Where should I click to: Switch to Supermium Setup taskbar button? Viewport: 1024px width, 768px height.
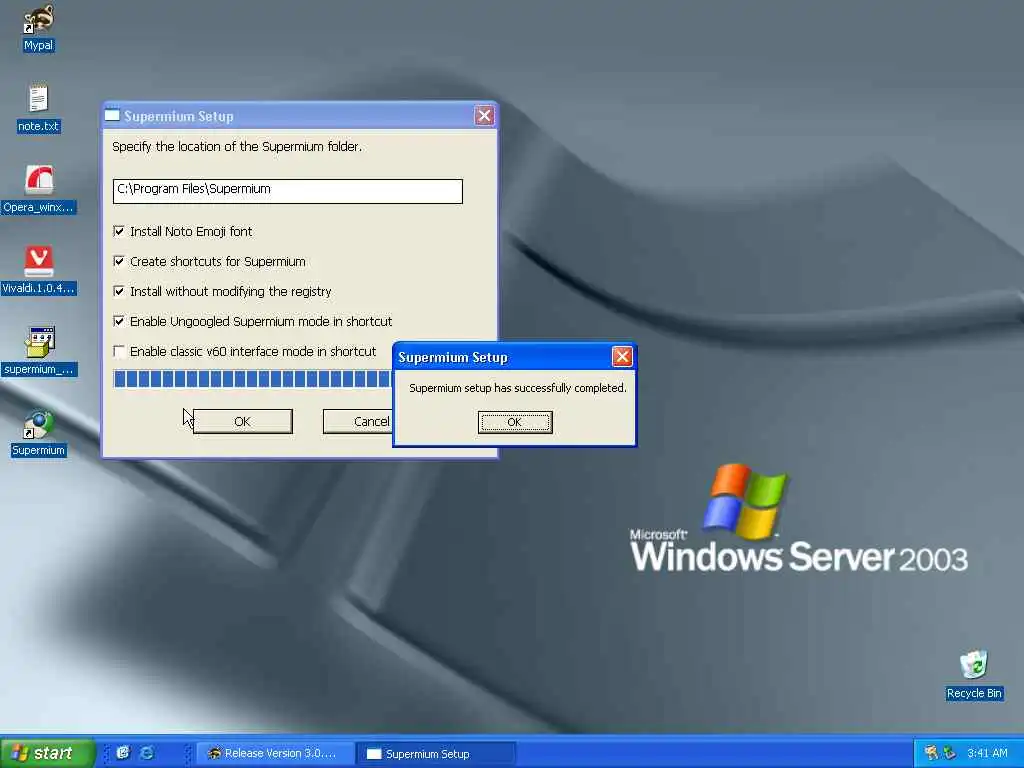pos(436,754)
